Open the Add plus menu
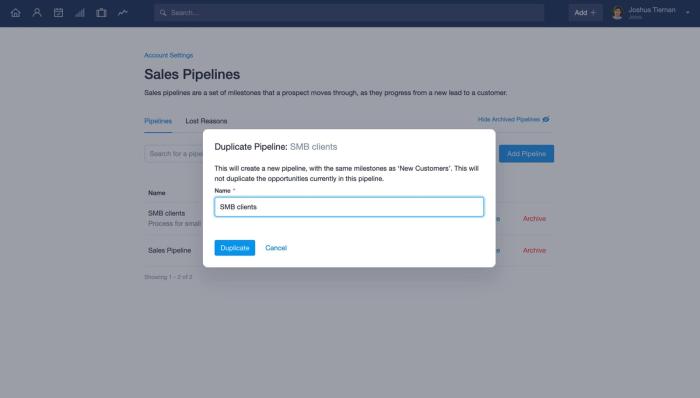Image resolution: width=700 pixels, height=398 pixels. point(585,13)
